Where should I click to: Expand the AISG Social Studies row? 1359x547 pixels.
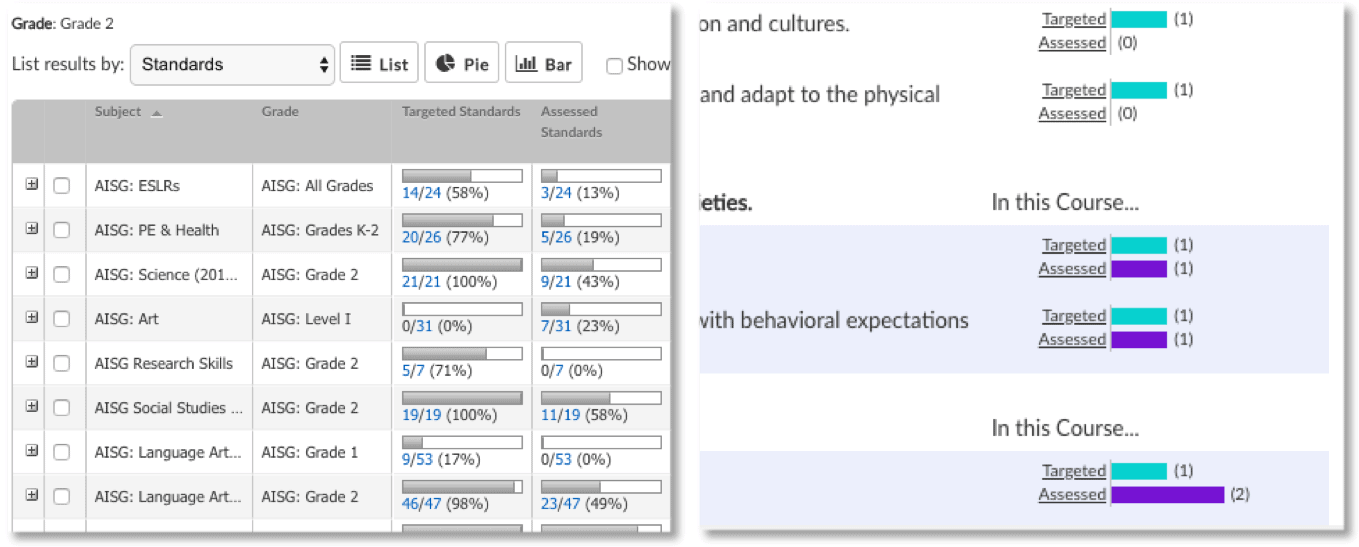tap(32, 407)
